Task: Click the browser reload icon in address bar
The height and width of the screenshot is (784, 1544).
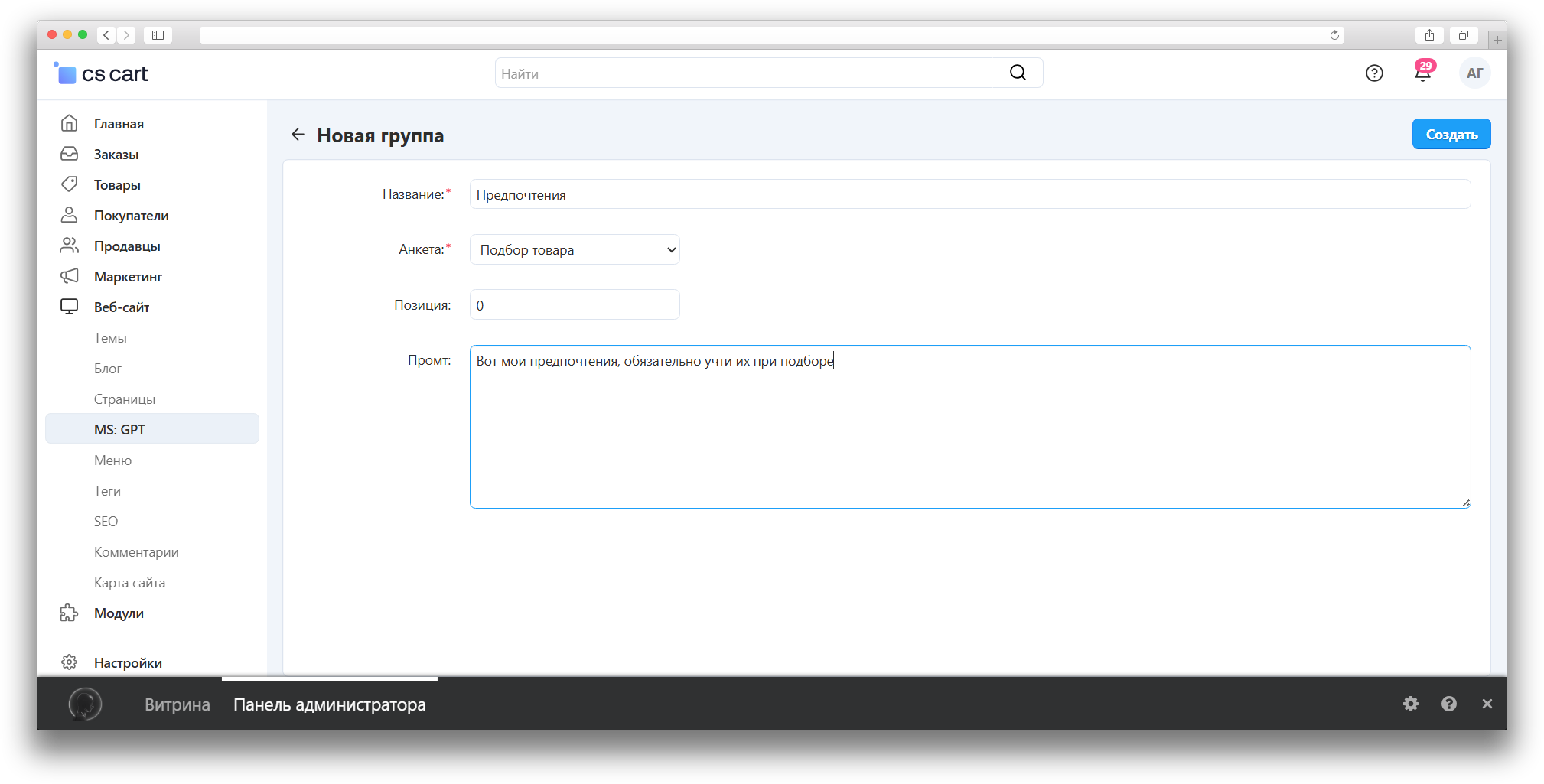Action: click(x=1334, y=35)
